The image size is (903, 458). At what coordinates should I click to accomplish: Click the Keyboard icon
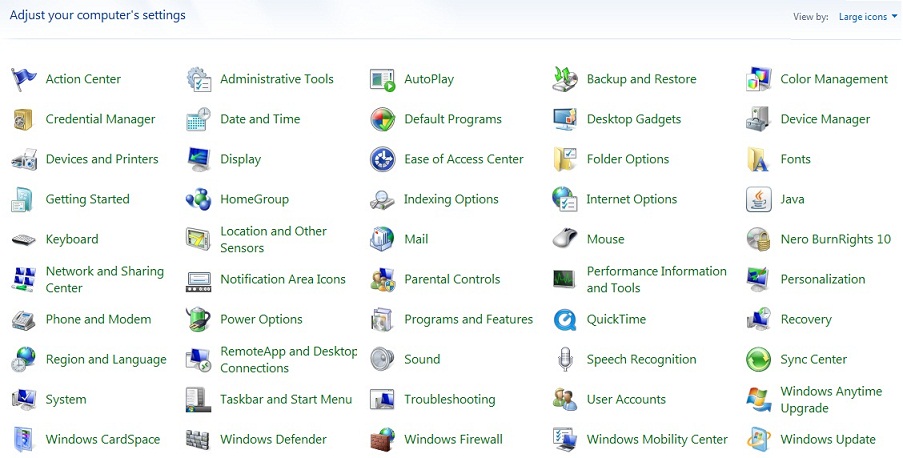pos(24,240)
